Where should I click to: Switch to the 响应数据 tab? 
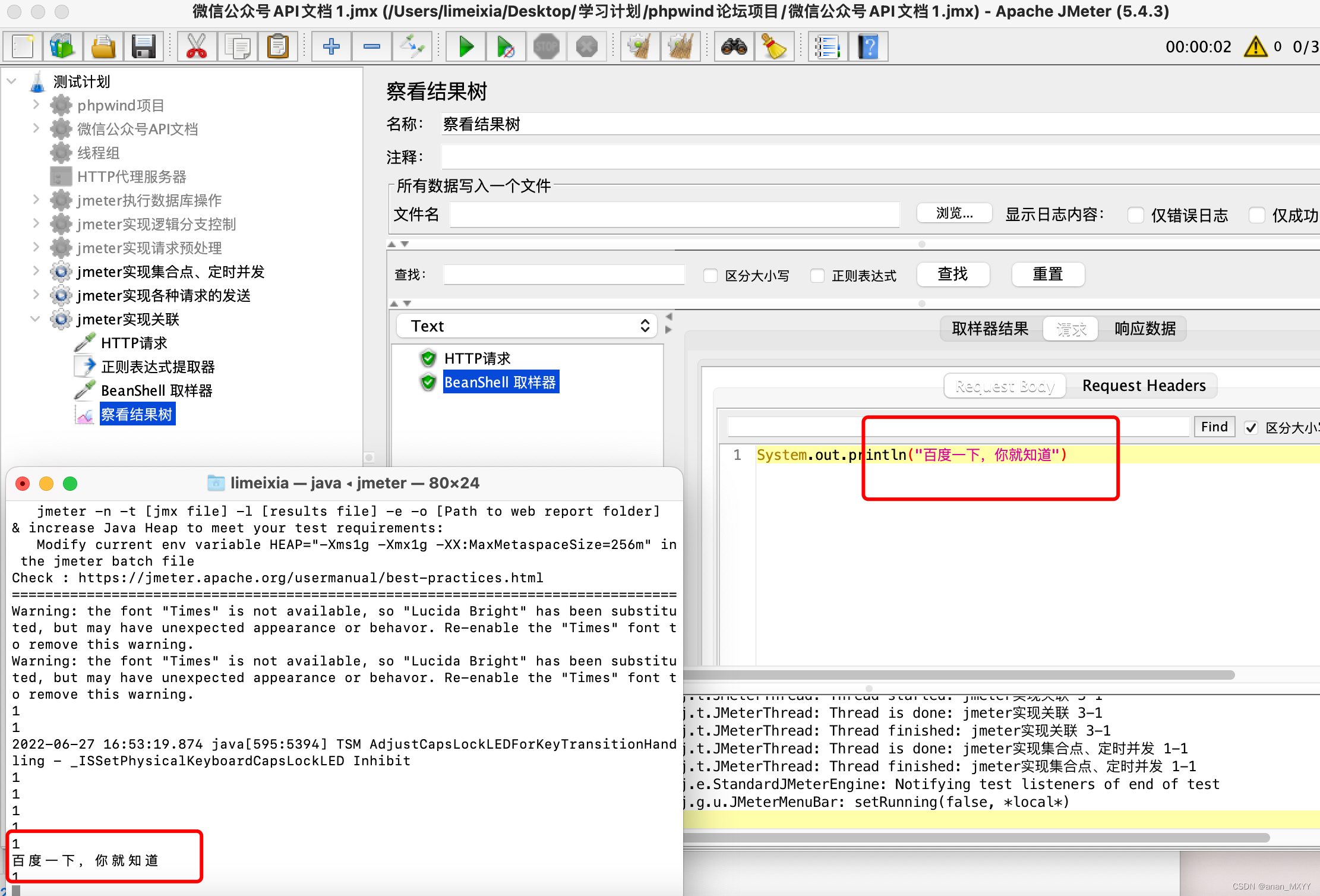click(x=1145, y=329)
